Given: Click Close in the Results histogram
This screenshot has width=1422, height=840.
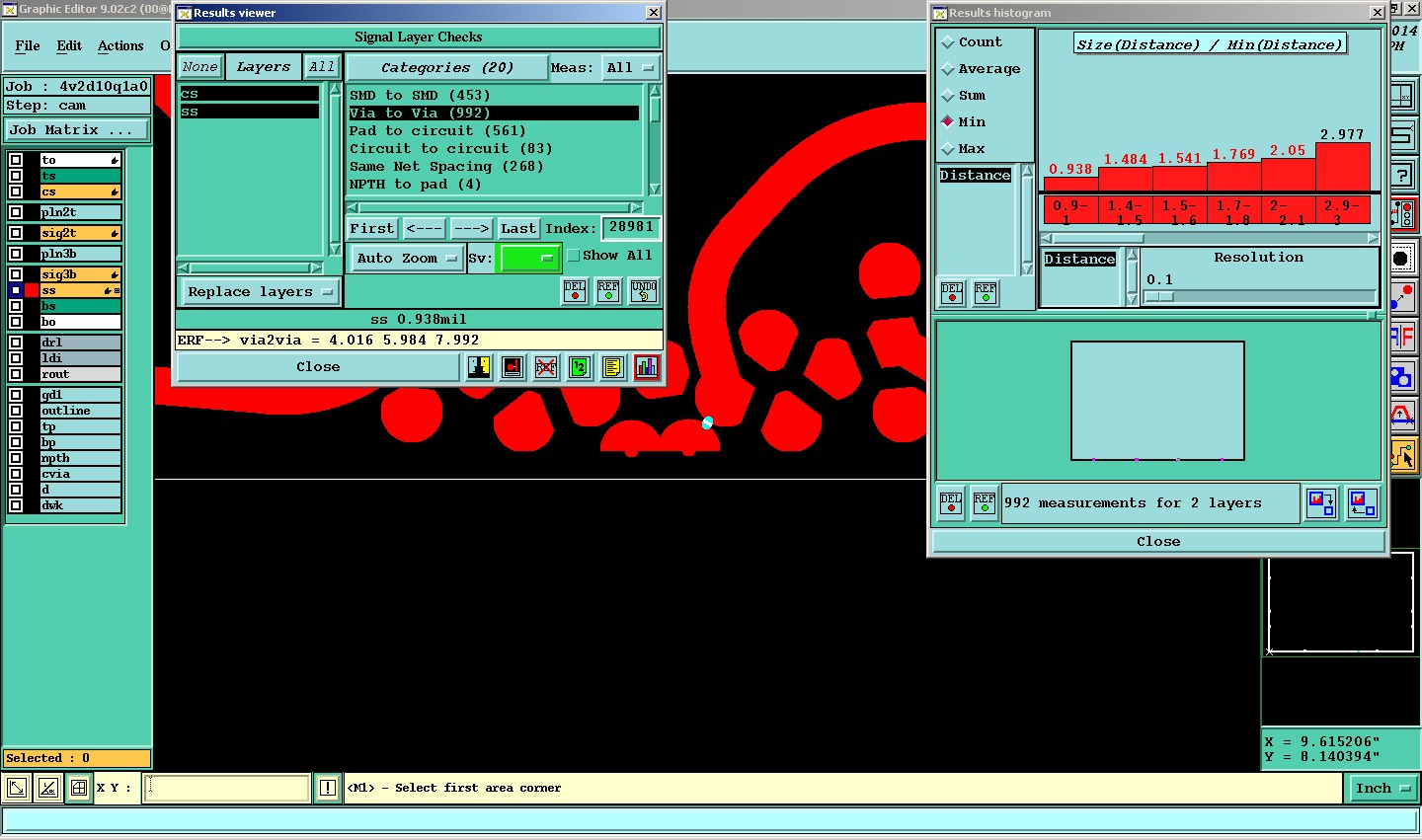Looking at the screenshot, I should [x=1158, y=542].
